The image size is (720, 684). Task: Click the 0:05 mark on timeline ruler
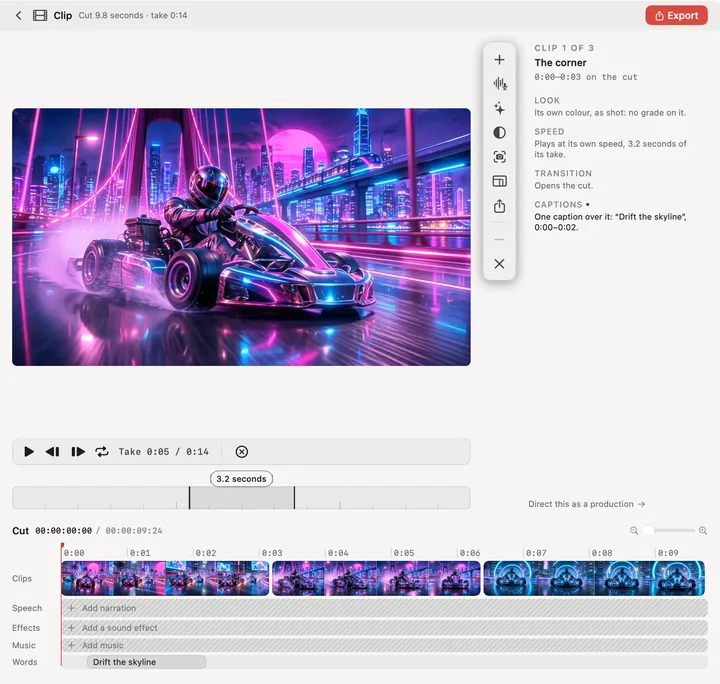tap(404, 553)
